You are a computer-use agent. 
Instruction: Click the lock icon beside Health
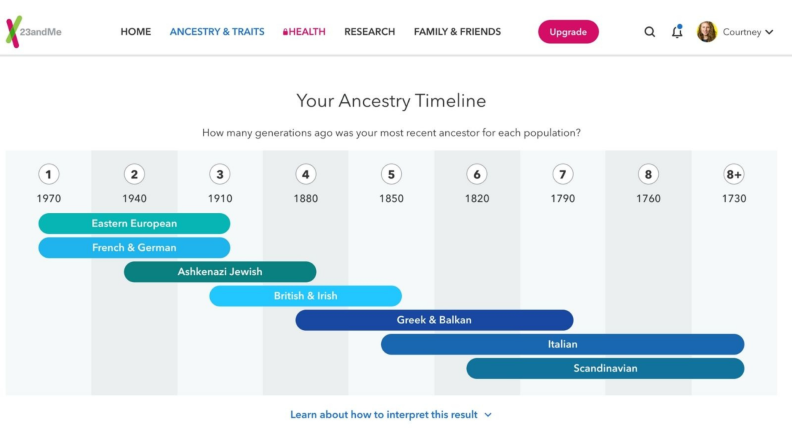tap(285, 32)
